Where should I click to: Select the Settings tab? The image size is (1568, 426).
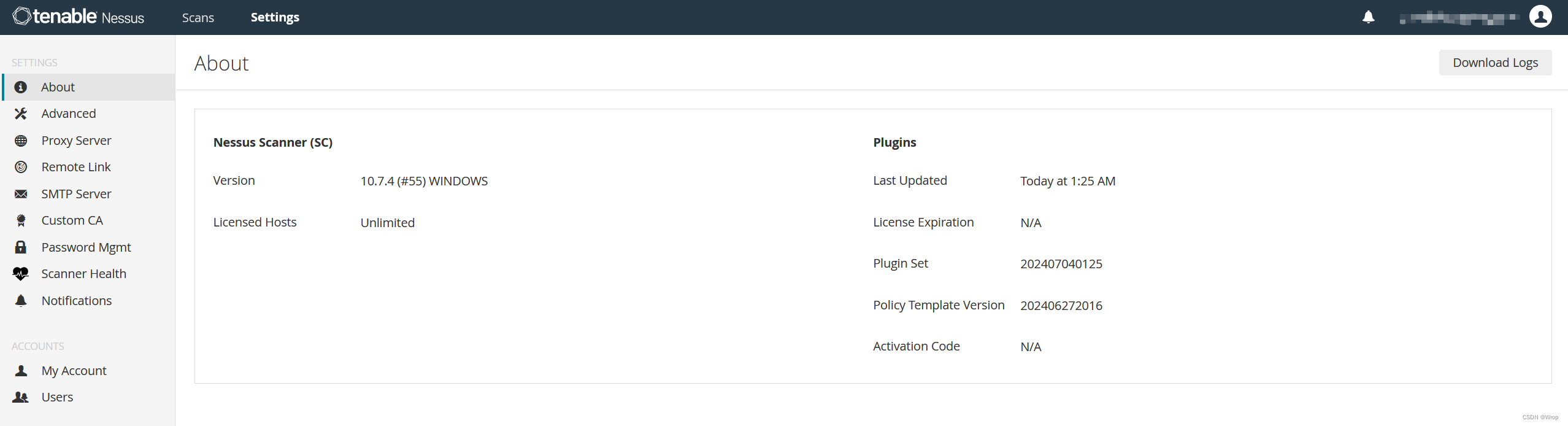[x=275, y=17]
